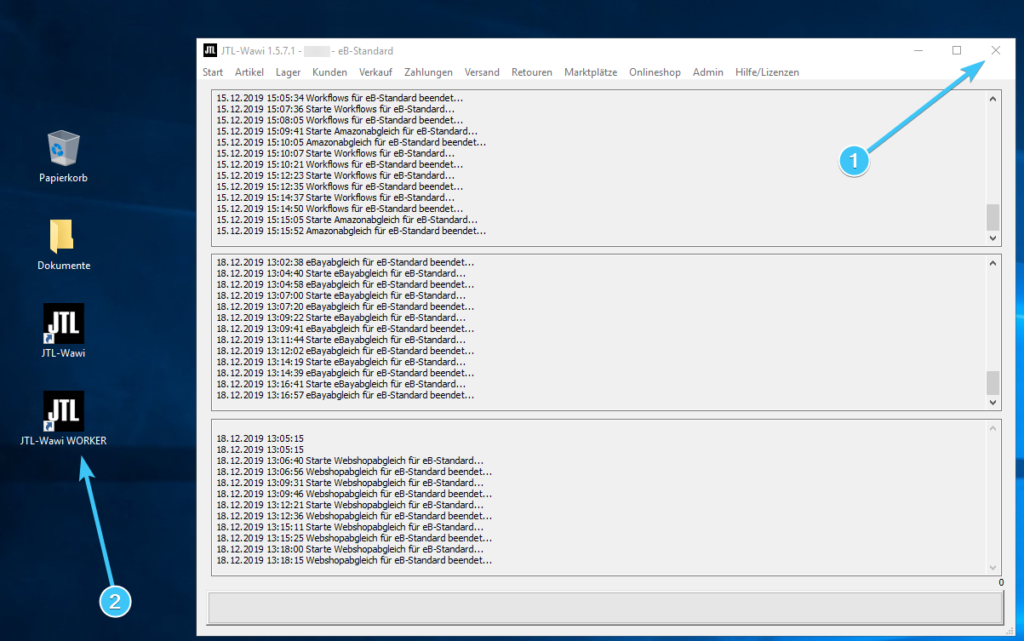Image resolution: width=1024 pixels, height=641 pixels.
Task: Minimize the JTL-Wawi worker window
Action: [x=918, y=50]
